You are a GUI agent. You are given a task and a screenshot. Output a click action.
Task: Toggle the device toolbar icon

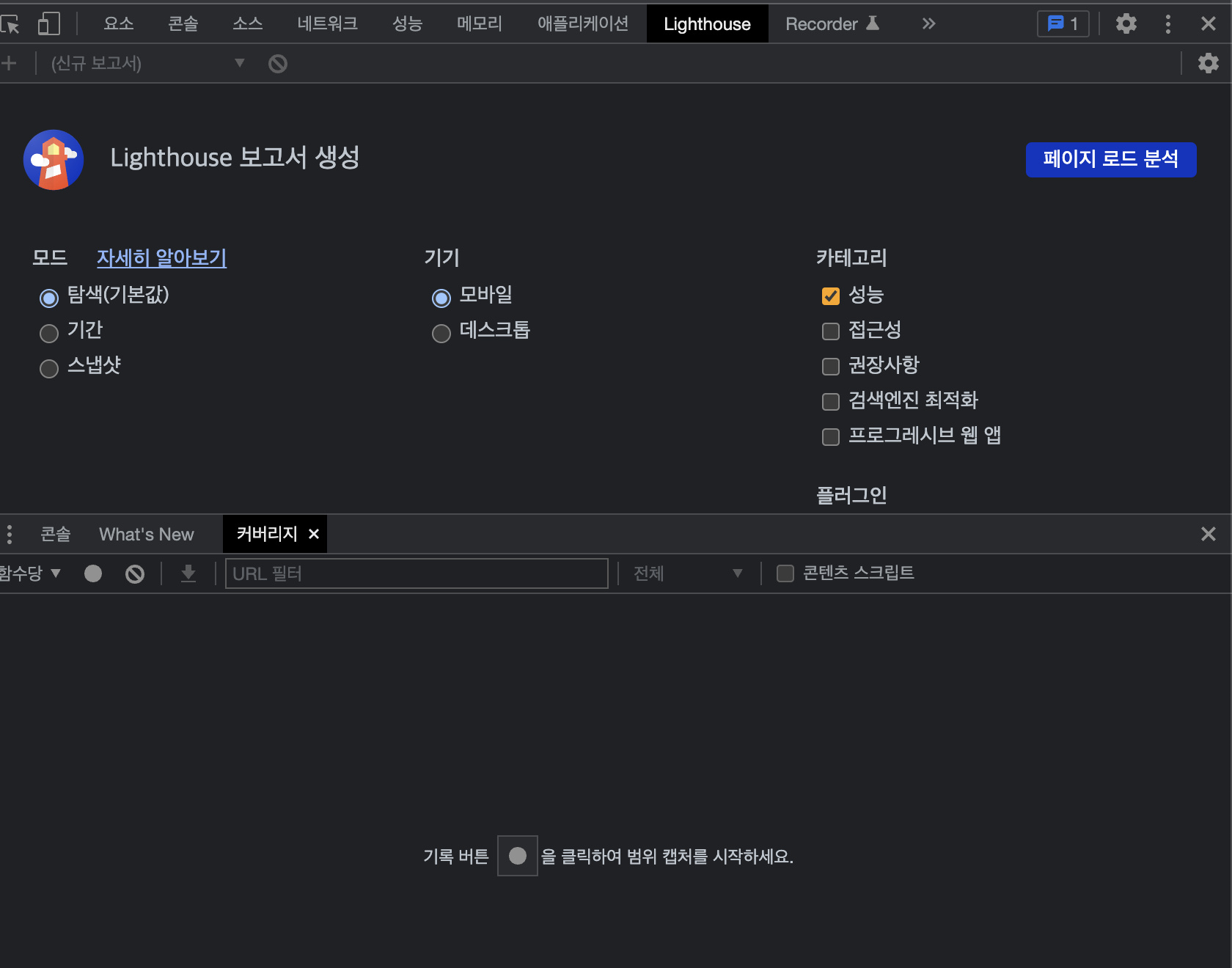48,24
